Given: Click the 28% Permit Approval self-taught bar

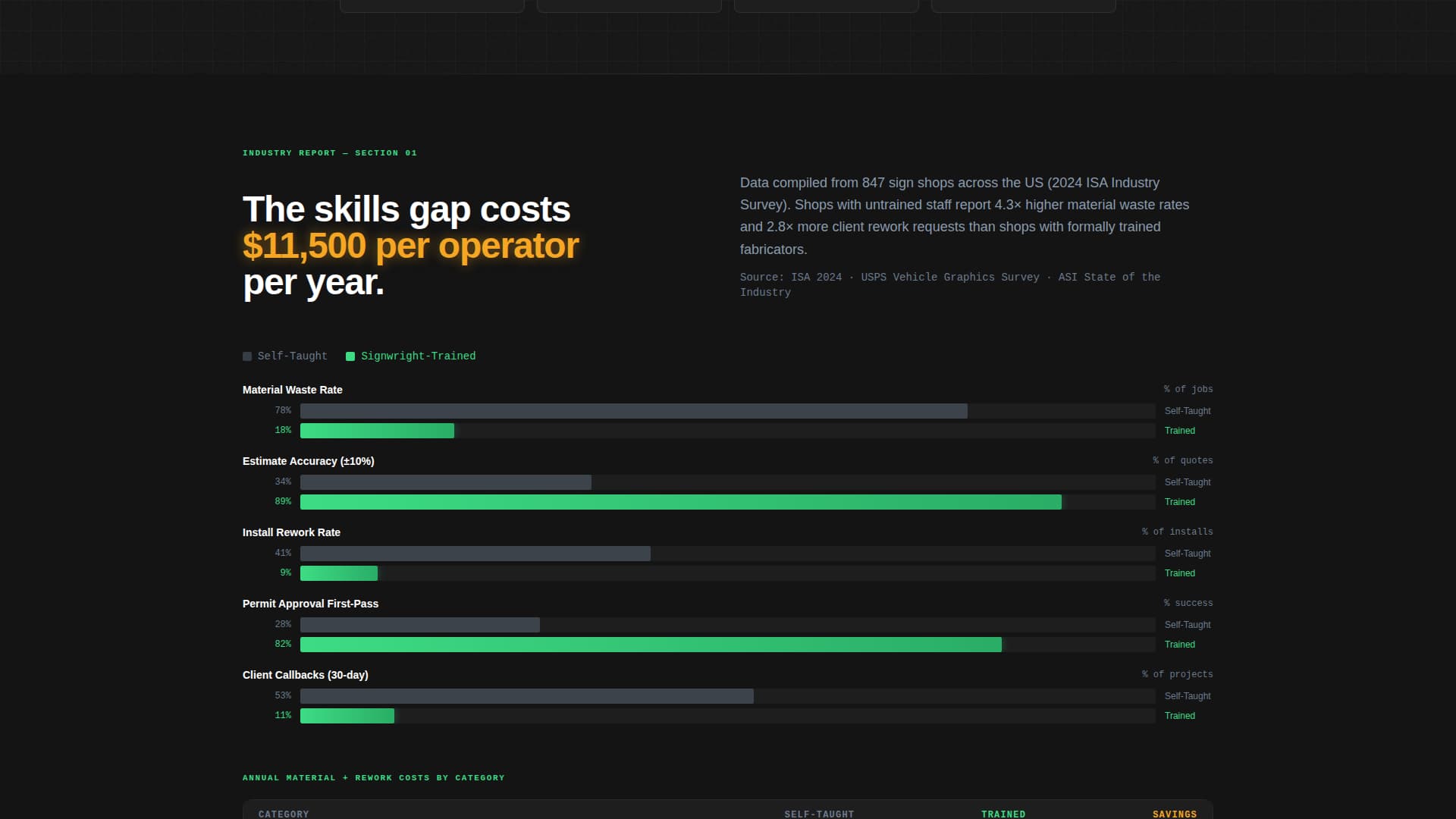Looking at the screenshot, I should (x=420, y=625).
